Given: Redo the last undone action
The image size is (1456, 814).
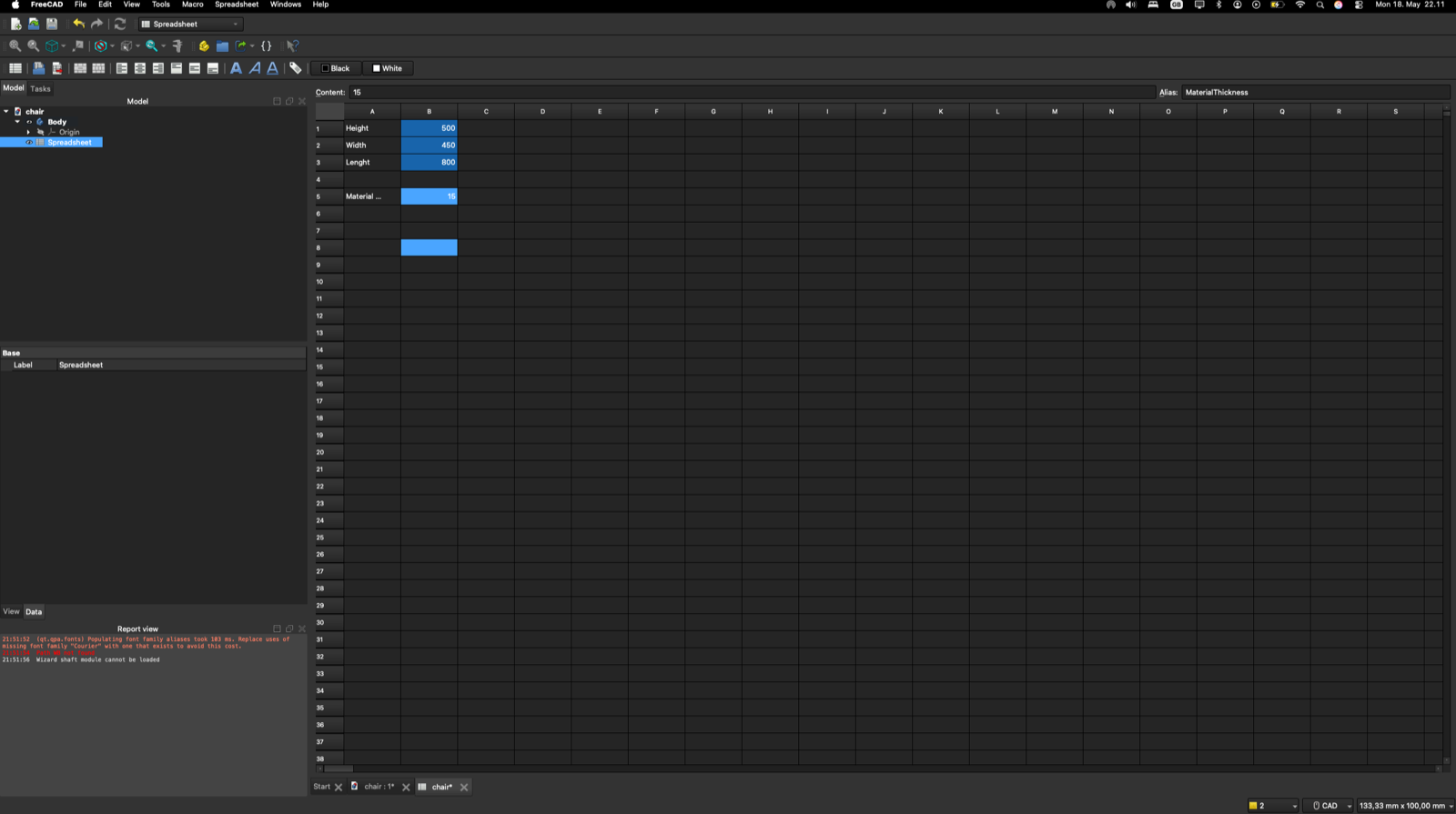Looking at the screenshot, I should [96, 24].
